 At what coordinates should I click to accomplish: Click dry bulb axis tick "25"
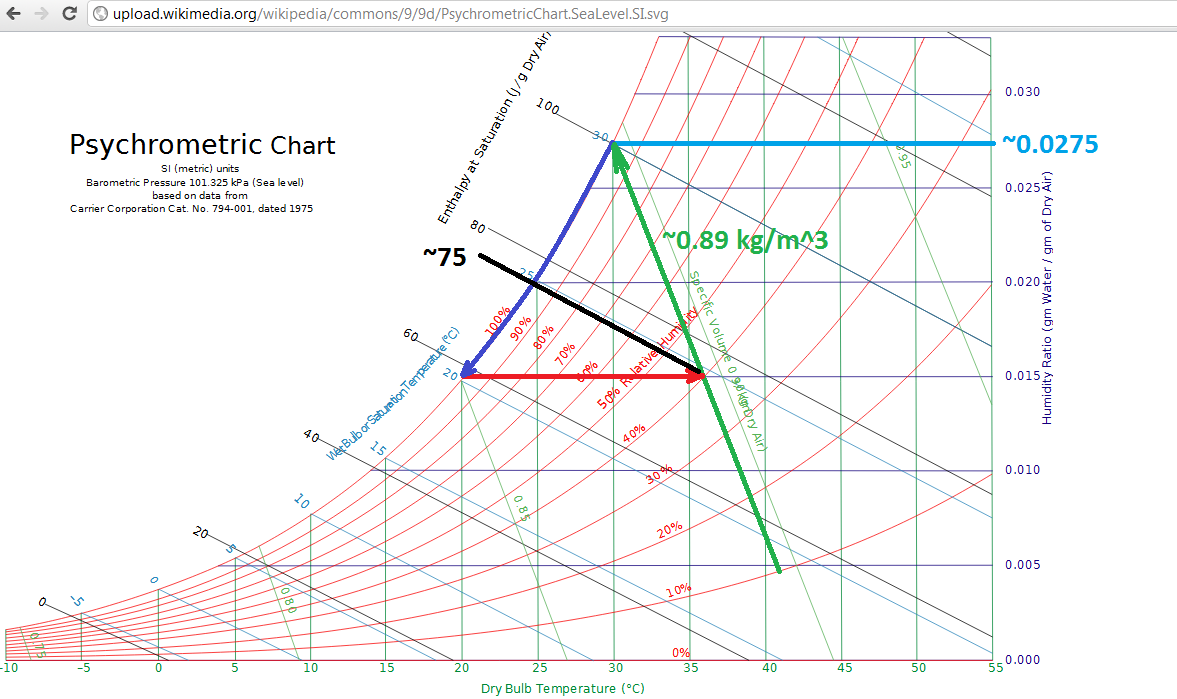pos(540,667)
